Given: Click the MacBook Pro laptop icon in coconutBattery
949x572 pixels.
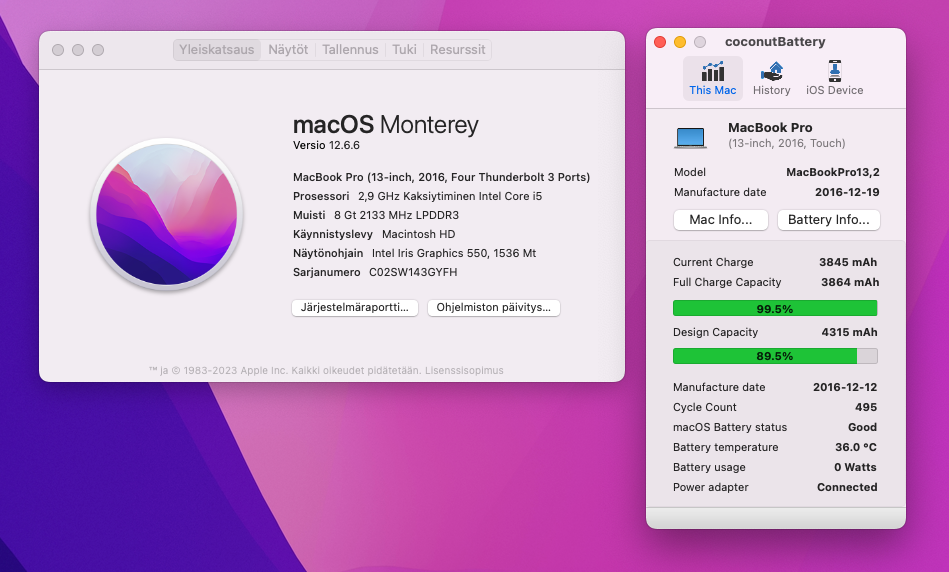Looking at the screenshot, I should click(690, 137).
